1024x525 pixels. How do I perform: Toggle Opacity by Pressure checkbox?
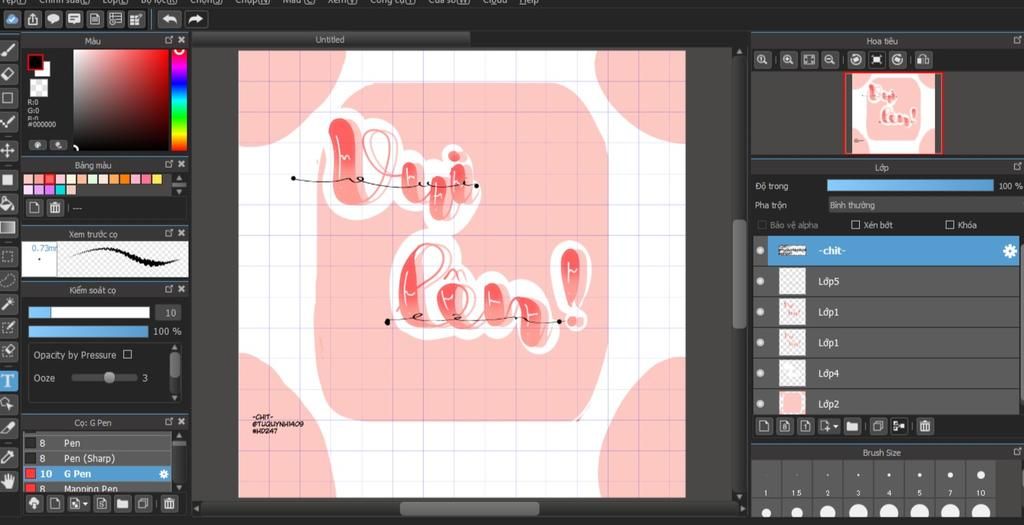127,355
